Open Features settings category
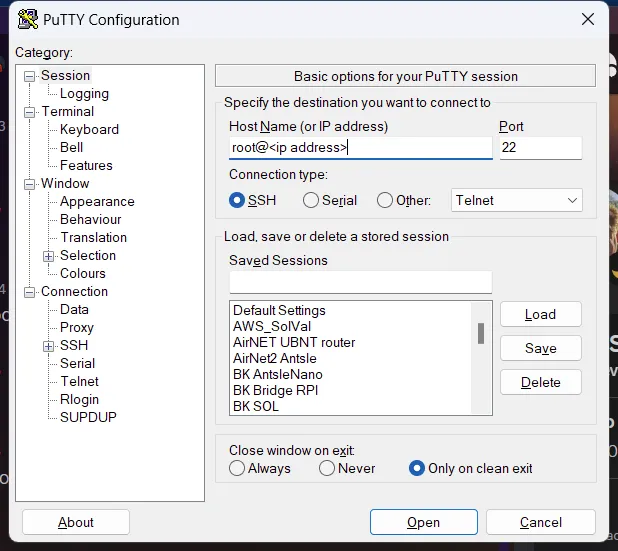The height and width of the screenshot is (551, 618). pyautogui.click(x=86, y=165)
